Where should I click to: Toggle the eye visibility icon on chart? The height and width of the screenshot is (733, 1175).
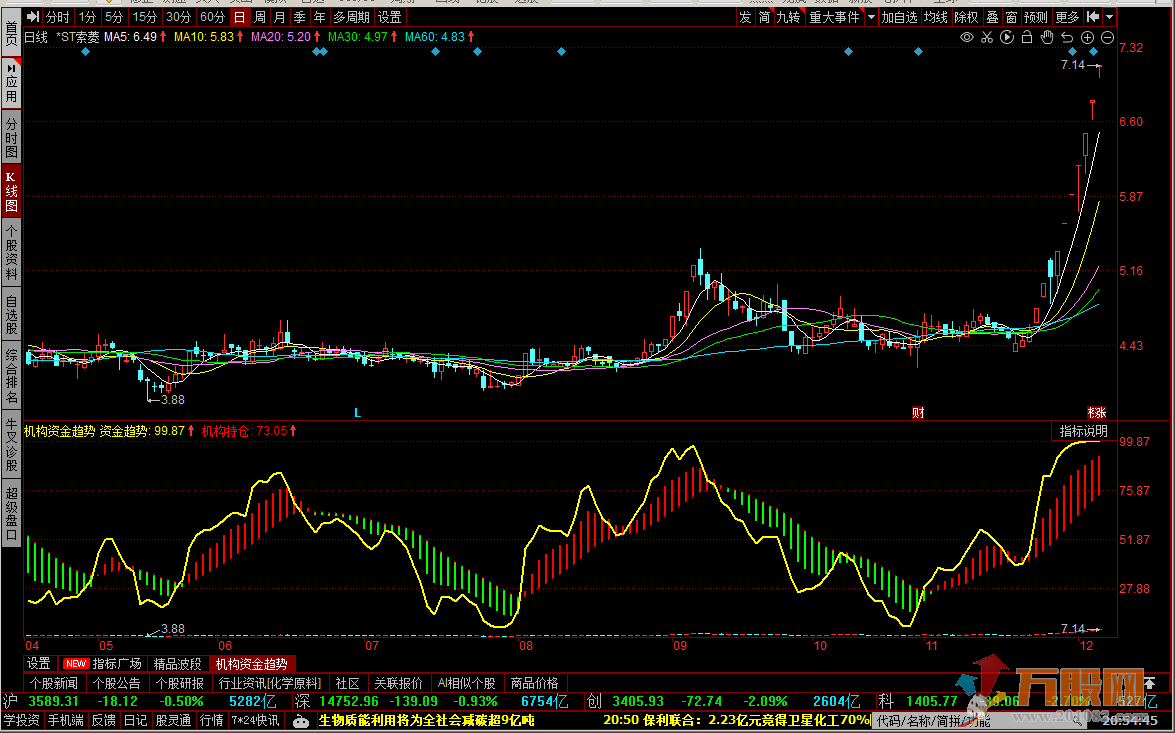(x=967, y=37)
